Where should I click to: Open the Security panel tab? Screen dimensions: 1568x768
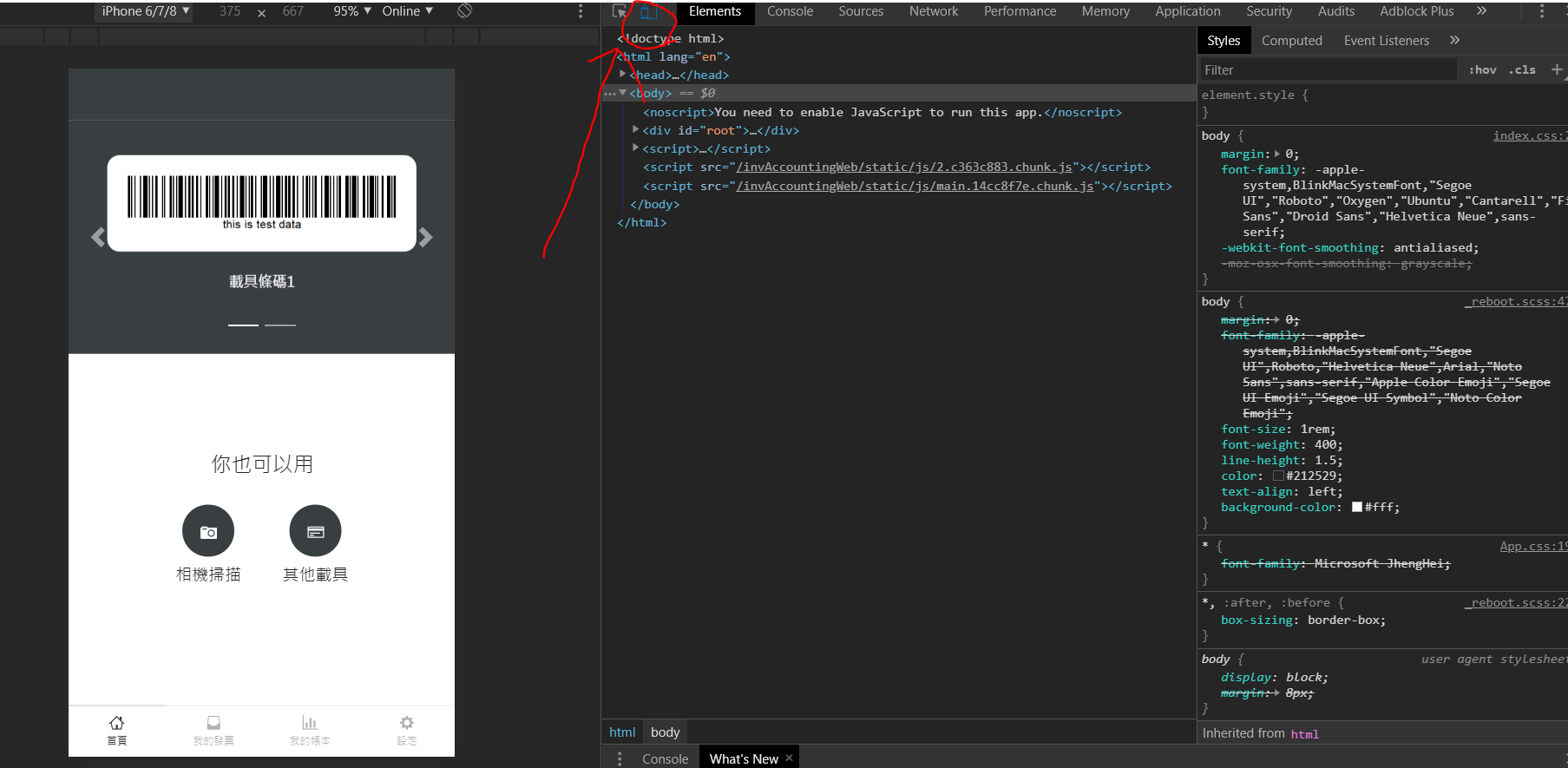point(1269,11)
